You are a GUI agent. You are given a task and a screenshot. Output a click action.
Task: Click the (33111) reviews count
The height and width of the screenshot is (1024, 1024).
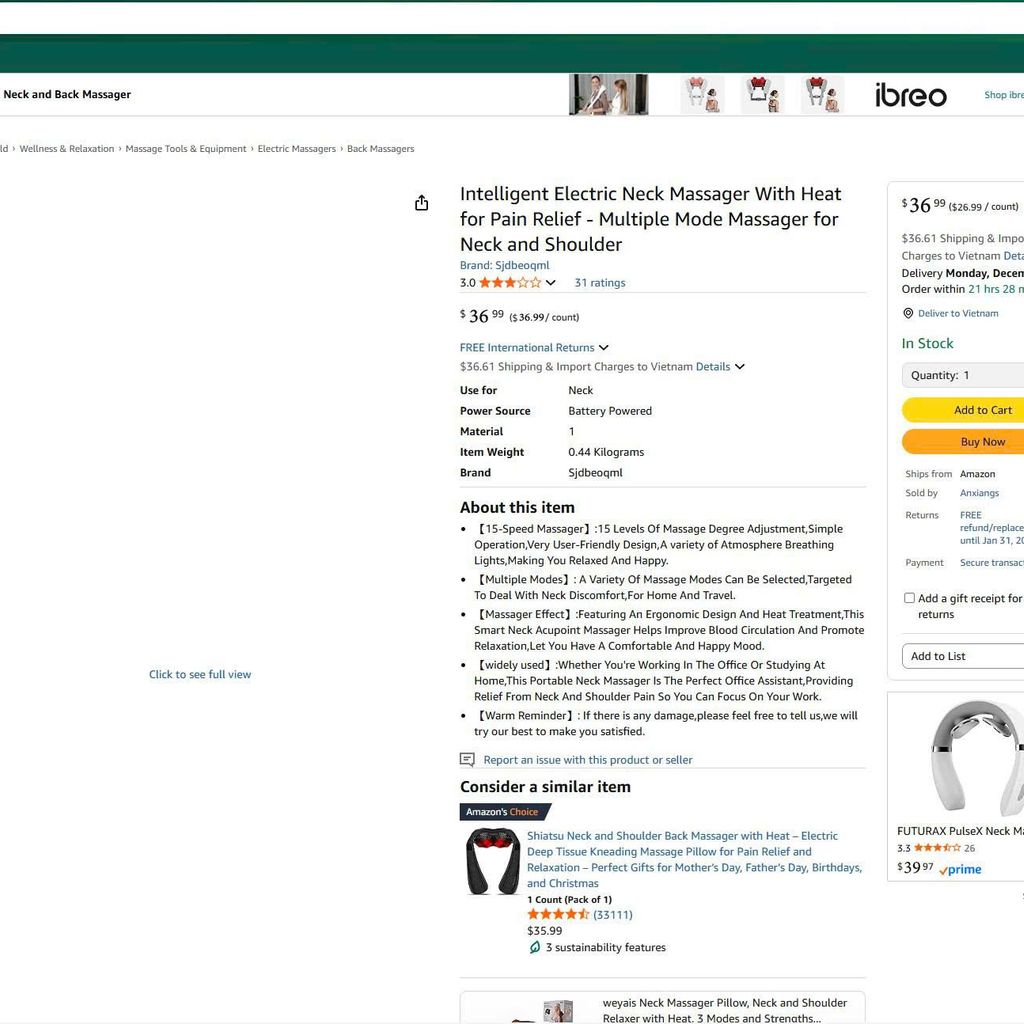click(x=613, y=915)
